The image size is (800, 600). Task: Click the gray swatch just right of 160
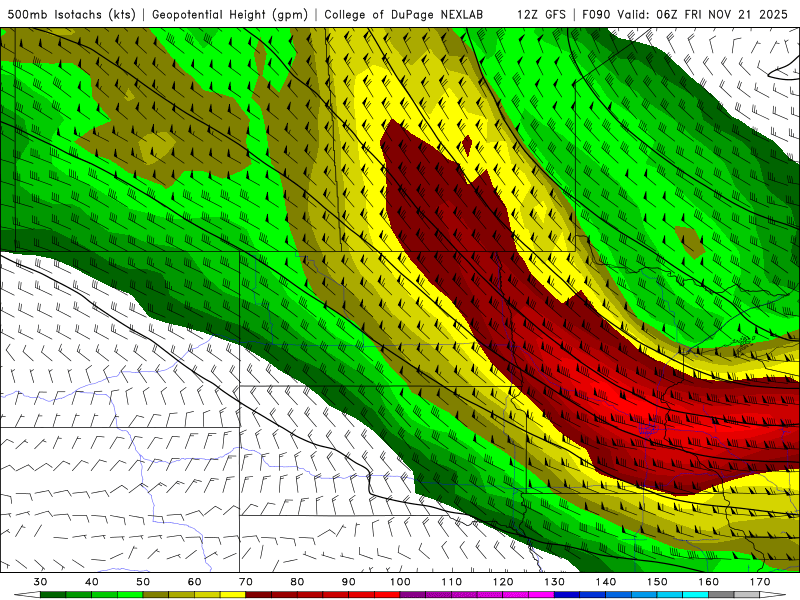point(721,595)
